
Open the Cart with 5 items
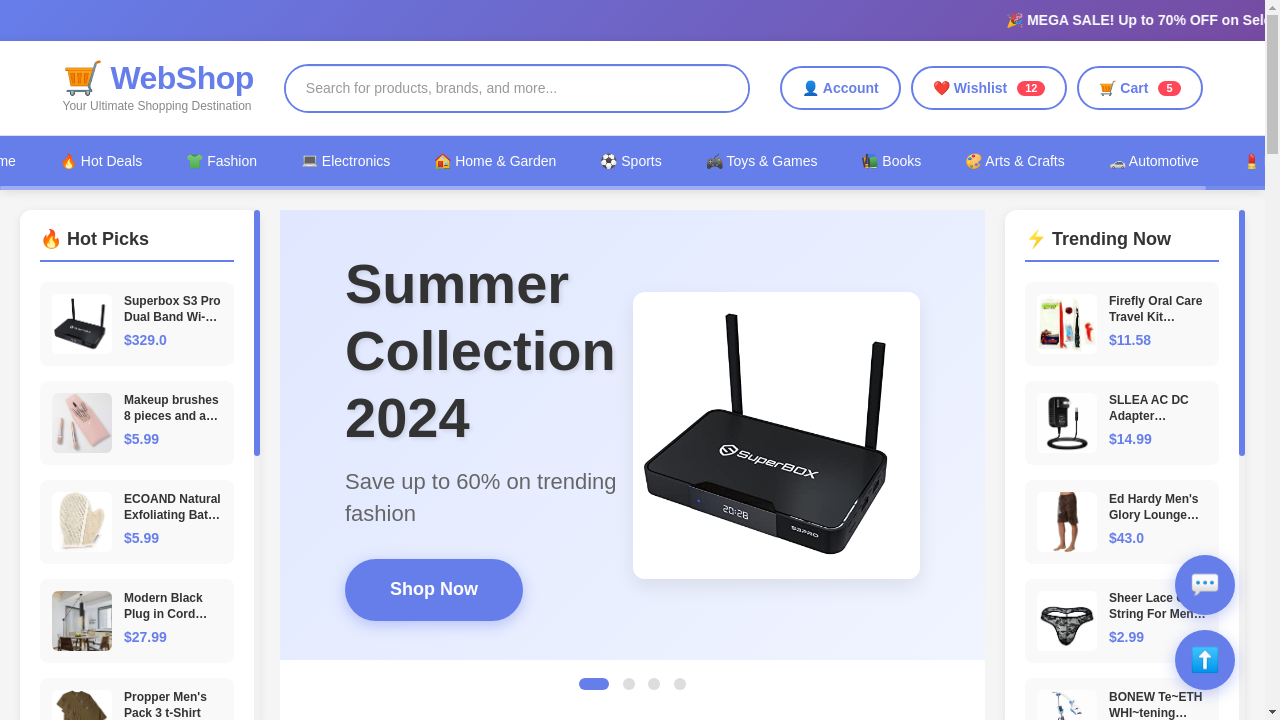point(1140,88)
